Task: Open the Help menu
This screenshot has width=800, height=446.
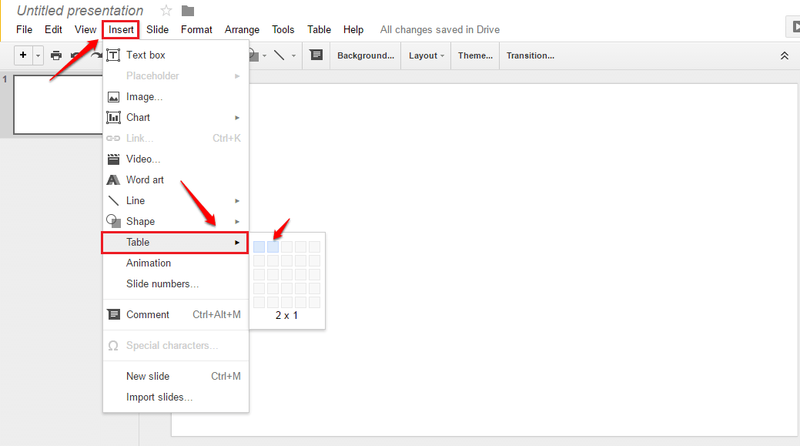Action: (353, 30)
